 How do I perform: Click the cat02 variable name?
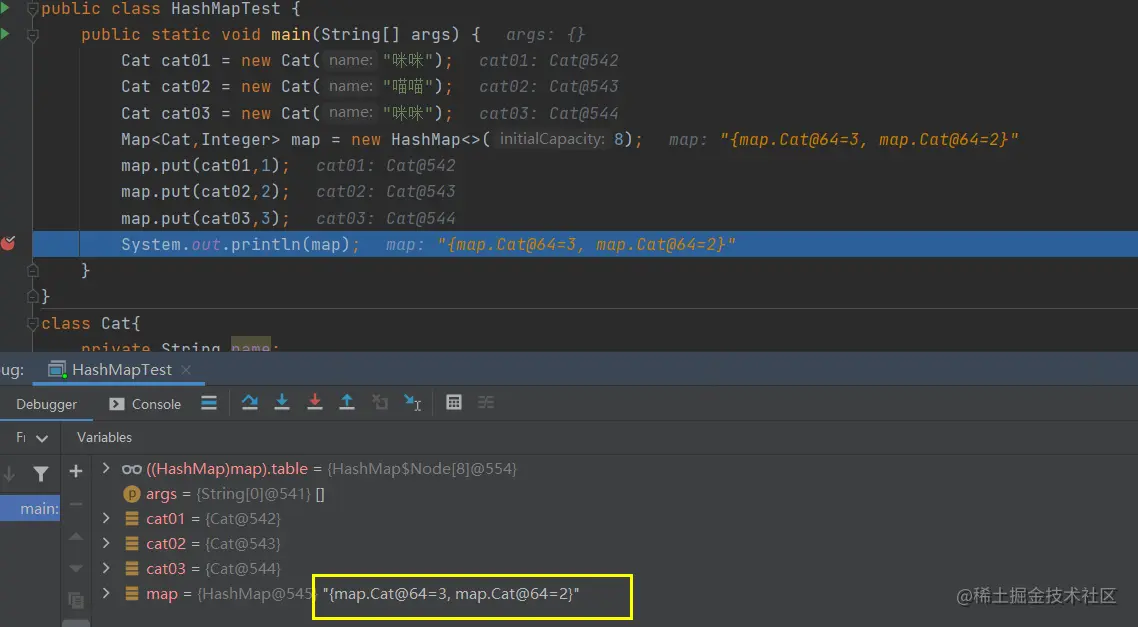pyautogui.click(x=166, y=544)
